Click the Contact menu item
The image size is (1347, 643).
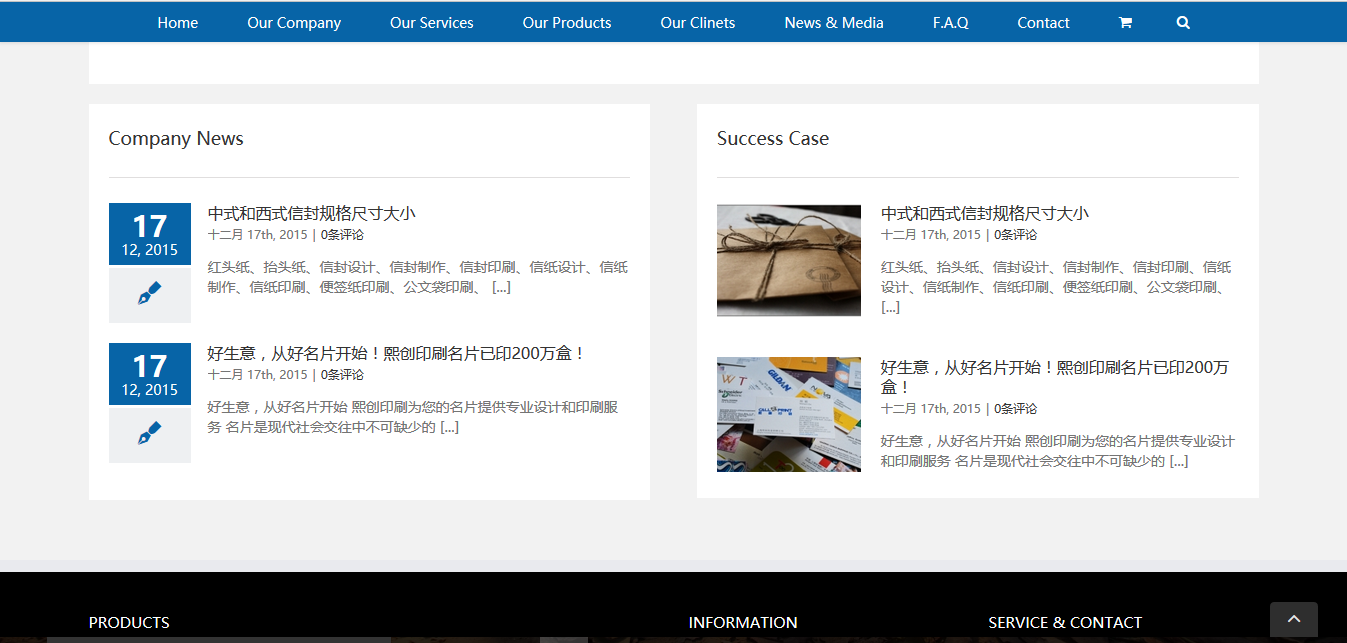point(1043,23)
